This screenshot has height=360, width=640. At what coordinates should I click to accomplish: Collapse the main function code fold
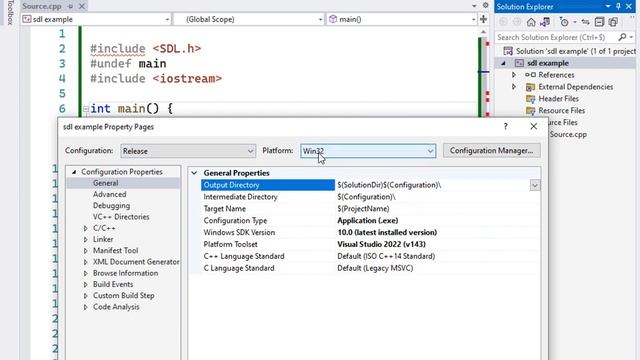(x=85, y=109)
